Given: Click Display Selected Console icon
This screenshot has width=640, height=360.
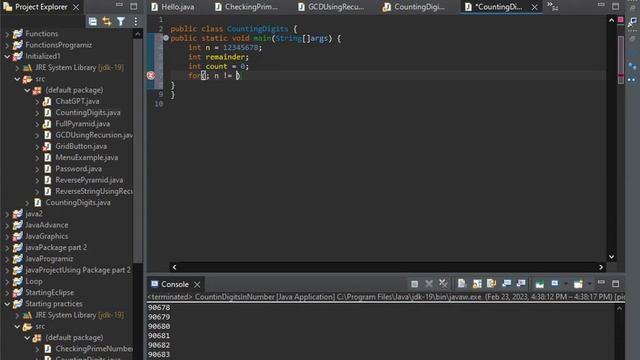Looking at the screenshot, I should (x=555, y=283).
